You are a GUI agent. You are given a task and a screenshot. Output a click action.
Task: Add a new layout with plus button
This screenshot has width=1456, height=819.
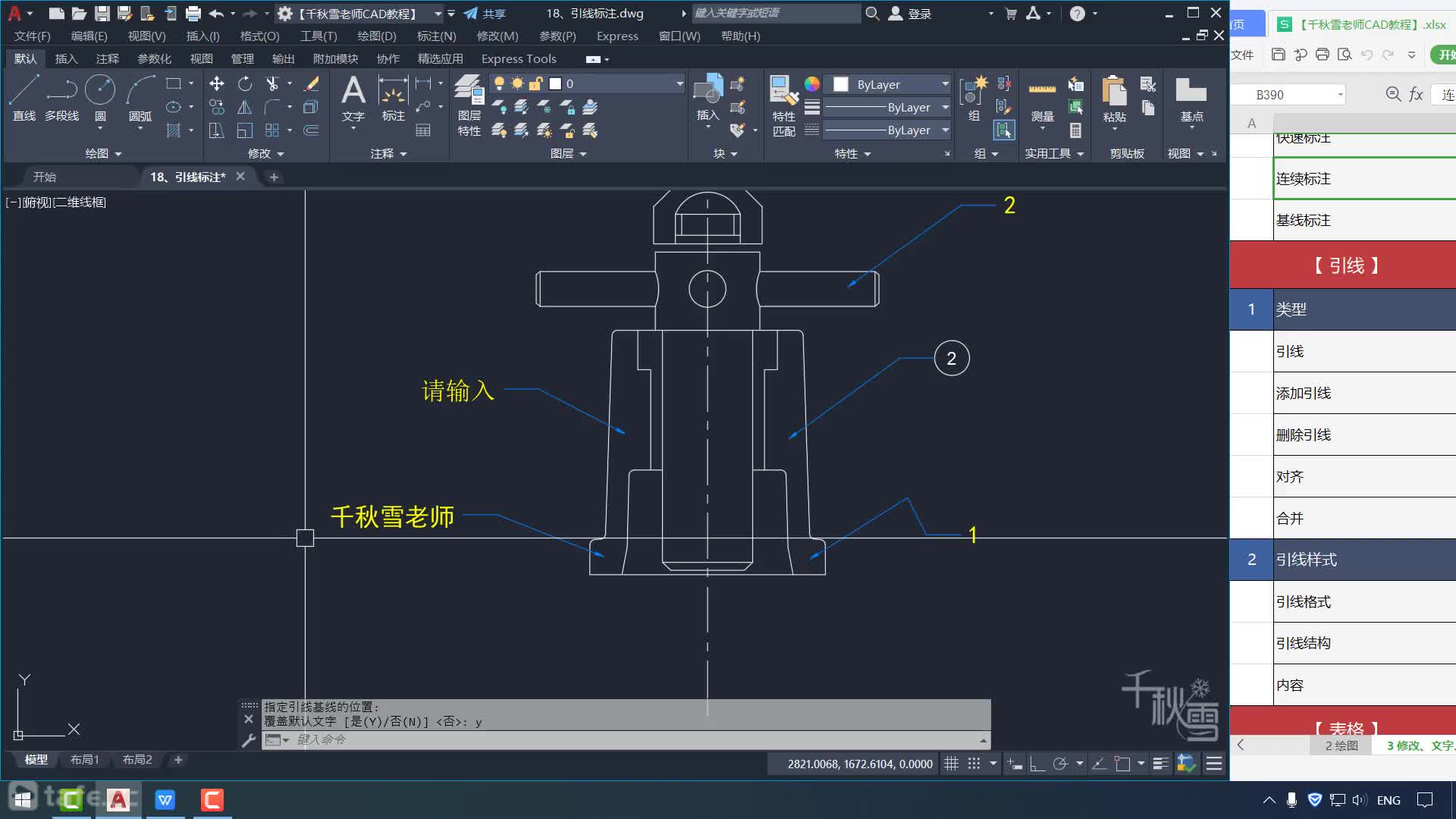pos(178,759)
